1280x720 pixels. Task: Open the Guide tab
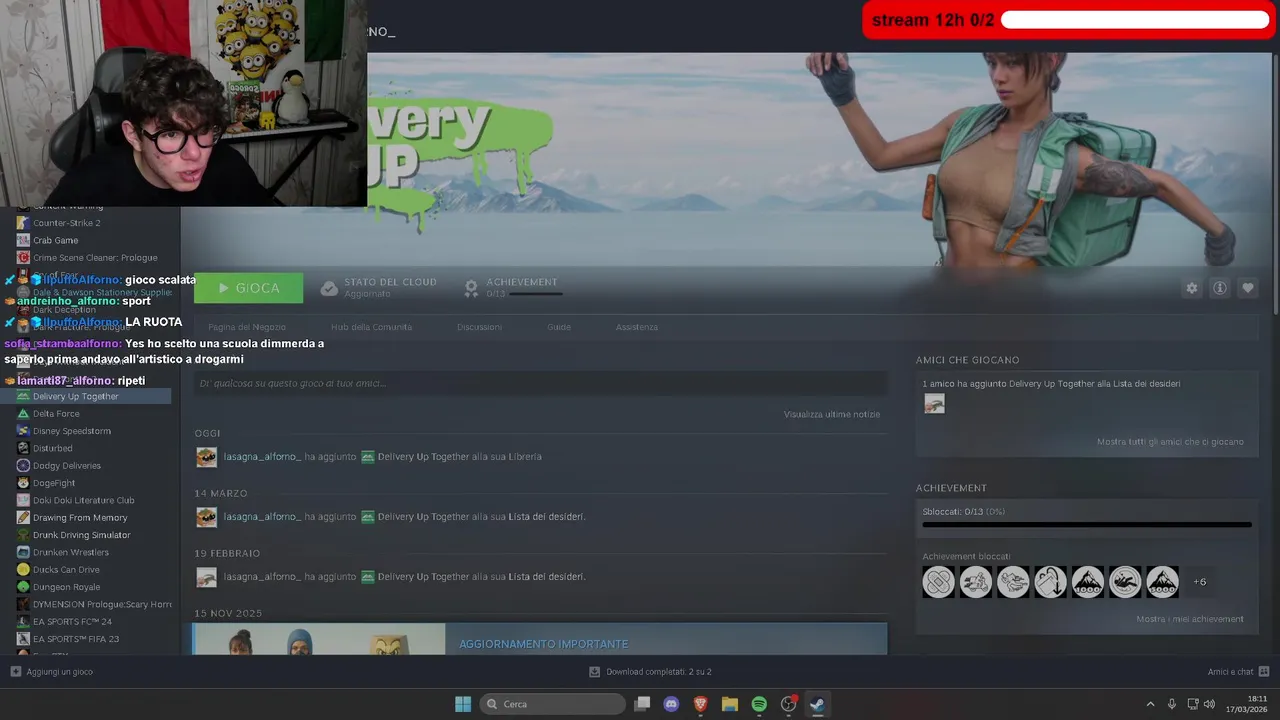click(x=559, y=327)
